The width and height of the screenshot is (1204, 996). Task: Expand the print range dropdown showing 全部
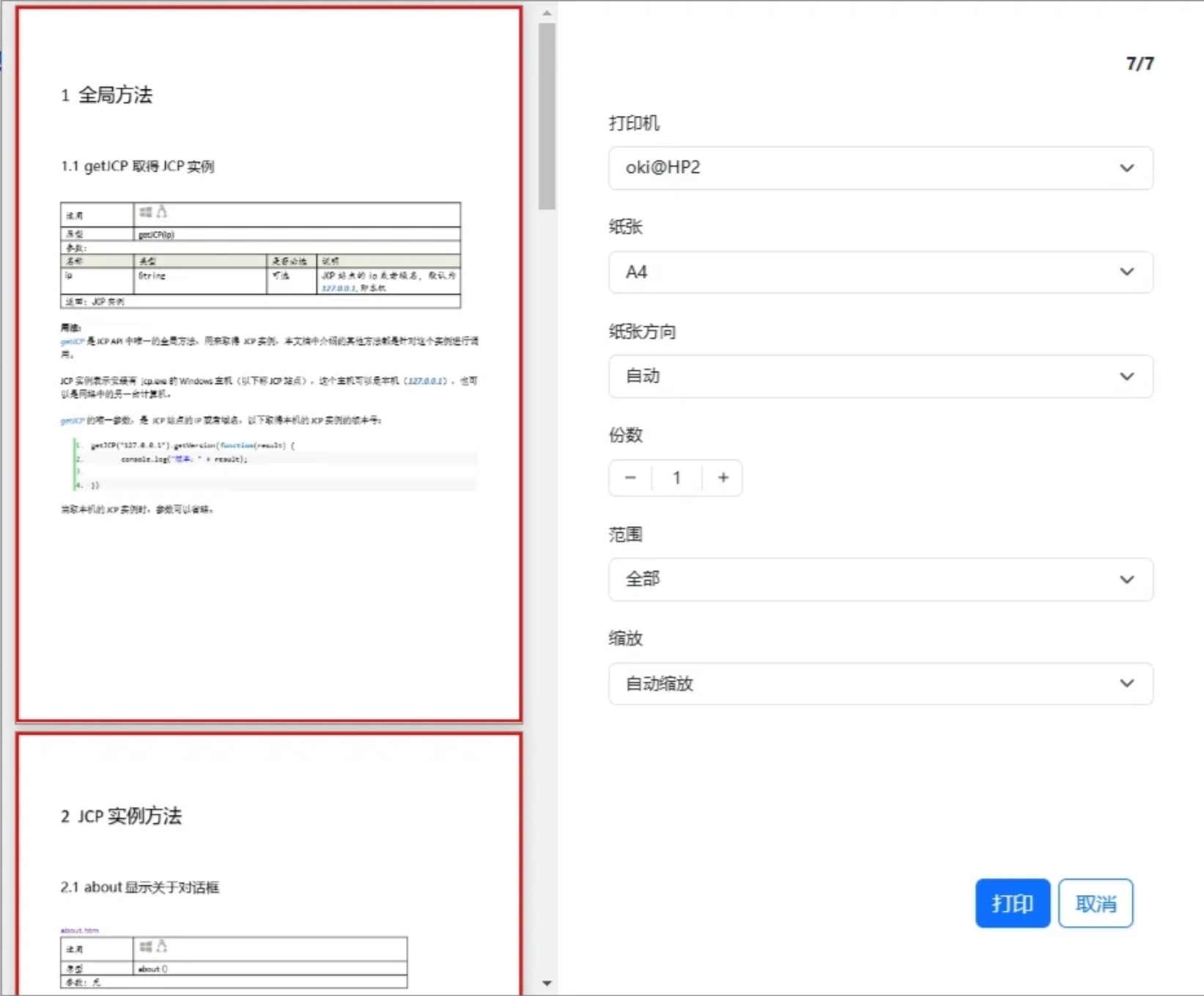pos(879,580)
